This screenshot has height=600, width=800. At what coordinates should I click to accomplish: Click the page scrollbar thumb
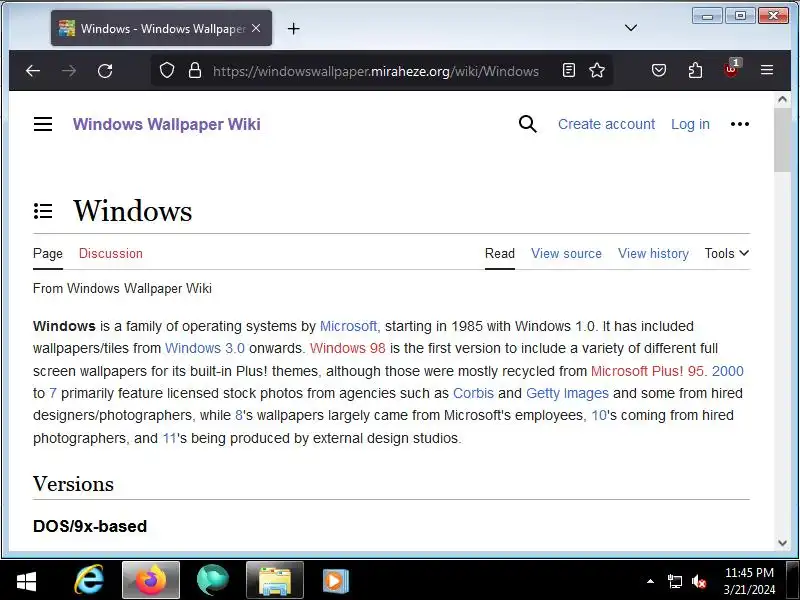[x=782, y=140]
